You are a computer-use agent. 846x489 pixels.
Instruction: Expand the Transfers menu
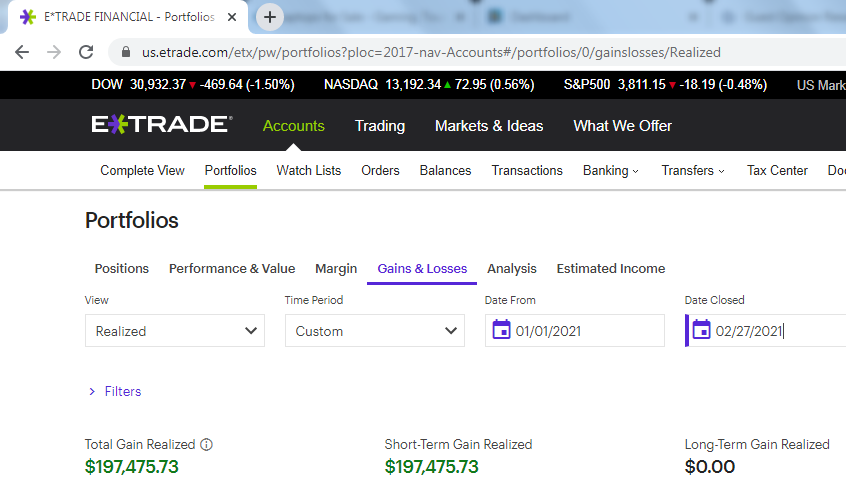point(693,171)
